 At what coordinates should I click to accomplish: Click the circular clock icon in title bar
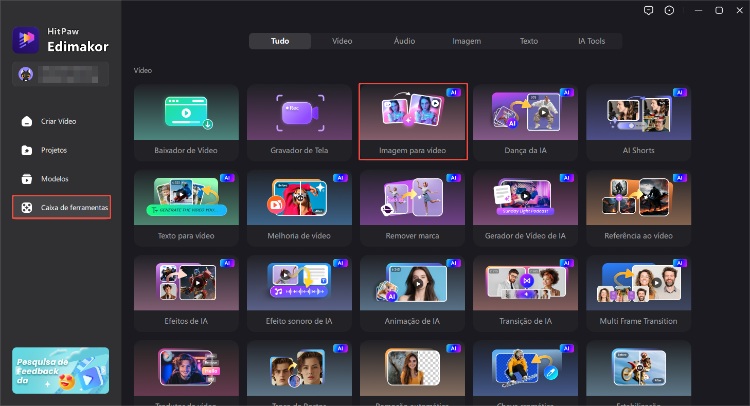pyautogui.click(x=669, y=11)
